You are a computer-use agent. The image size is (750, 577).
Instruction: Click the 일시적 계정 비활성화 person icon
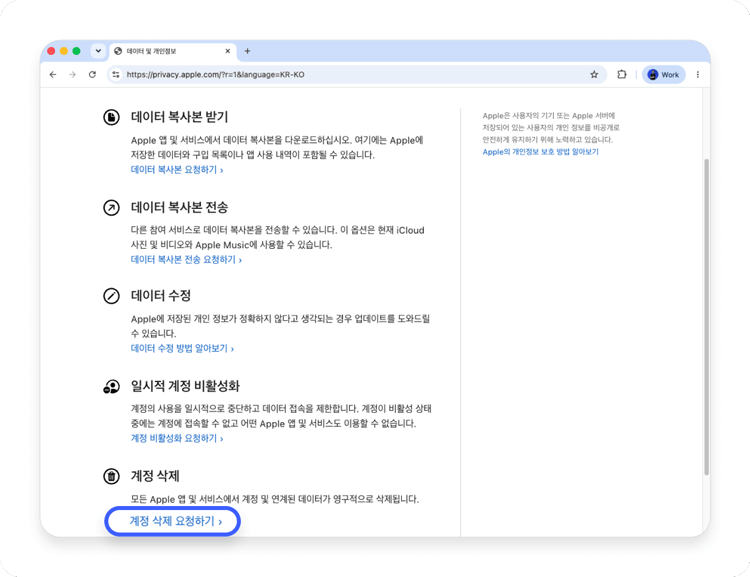click(111, 386)
